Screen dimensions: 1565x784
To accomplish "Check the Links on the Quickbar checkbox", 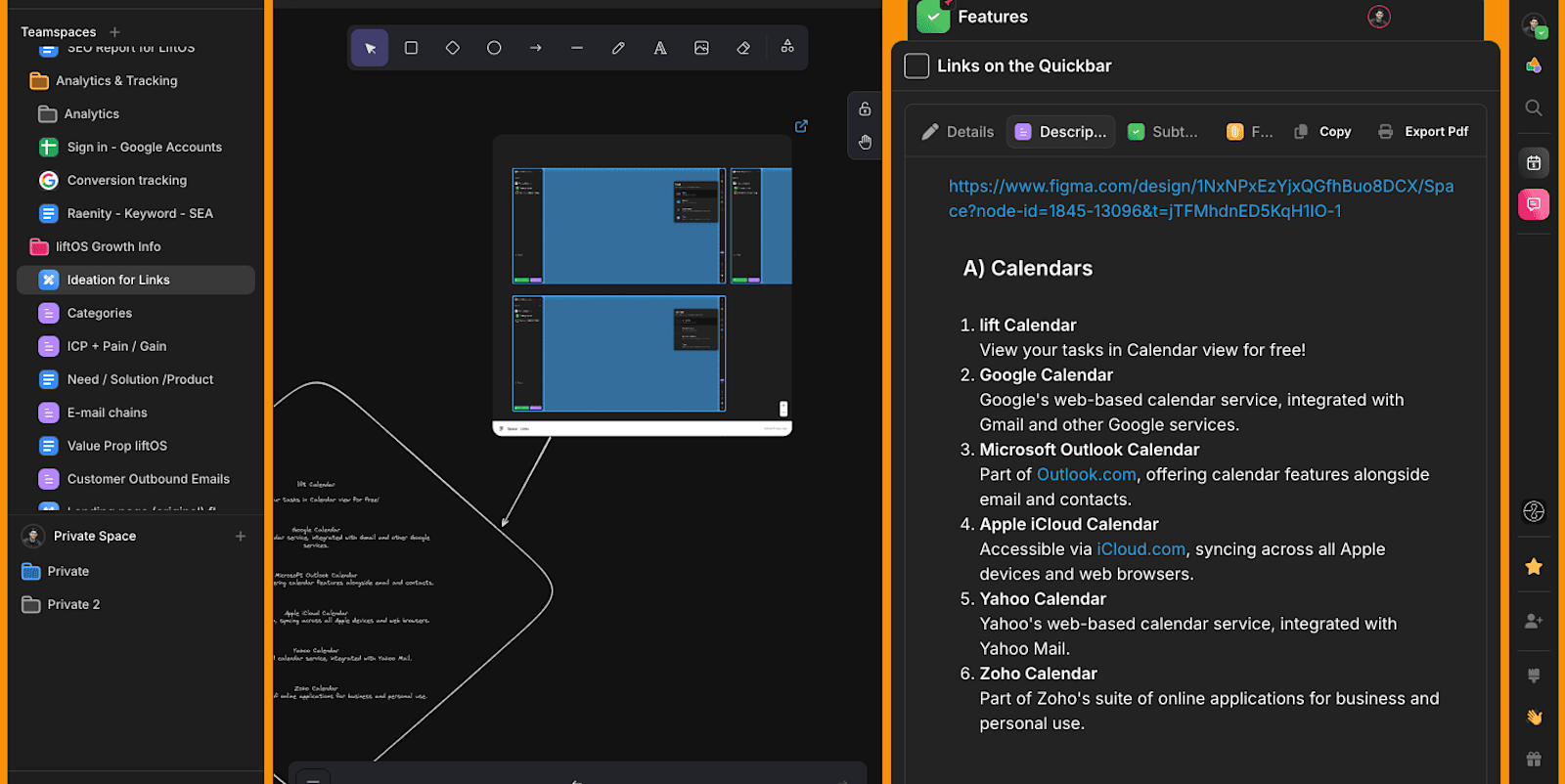I will click(x=917, y=65).
